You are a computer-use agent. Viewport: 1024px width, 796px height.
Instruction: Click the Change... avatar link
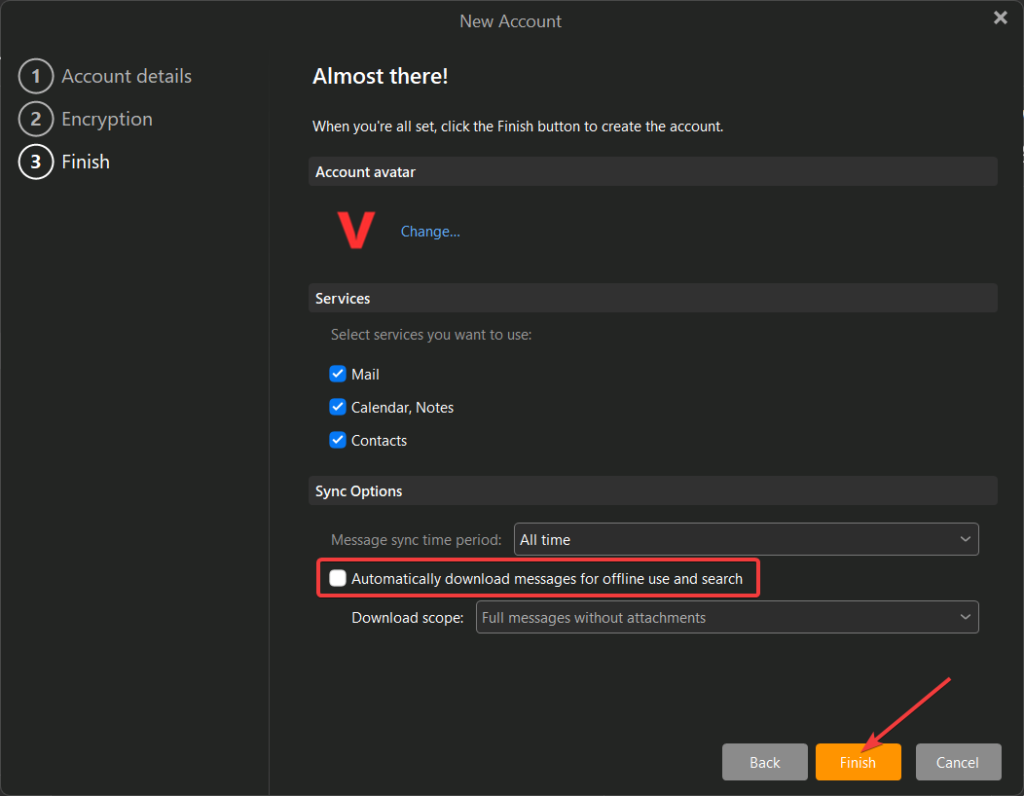pos(430,231)
